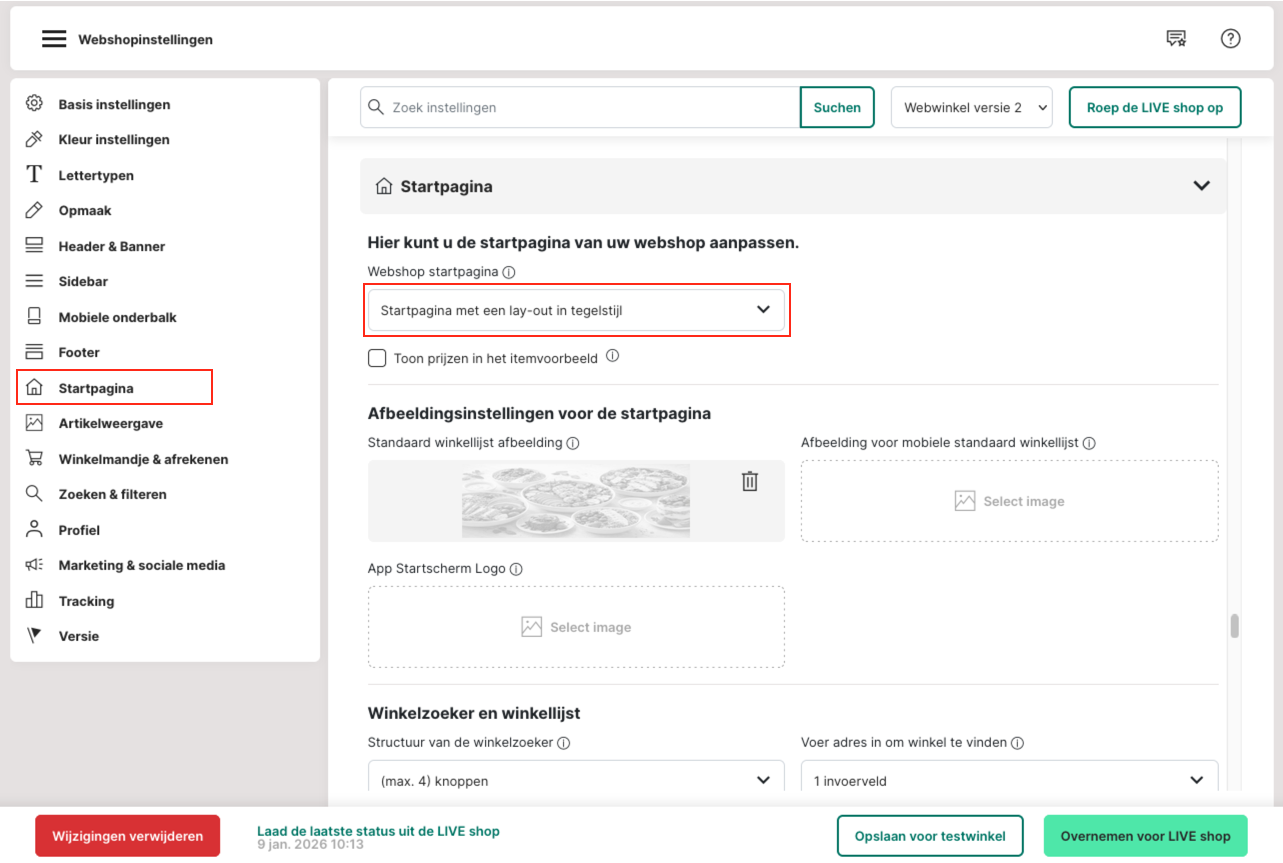Open Winkelmandje & afrekenen settings
Viewport: 1283px width, 863px height.
[x=143, y=459]
